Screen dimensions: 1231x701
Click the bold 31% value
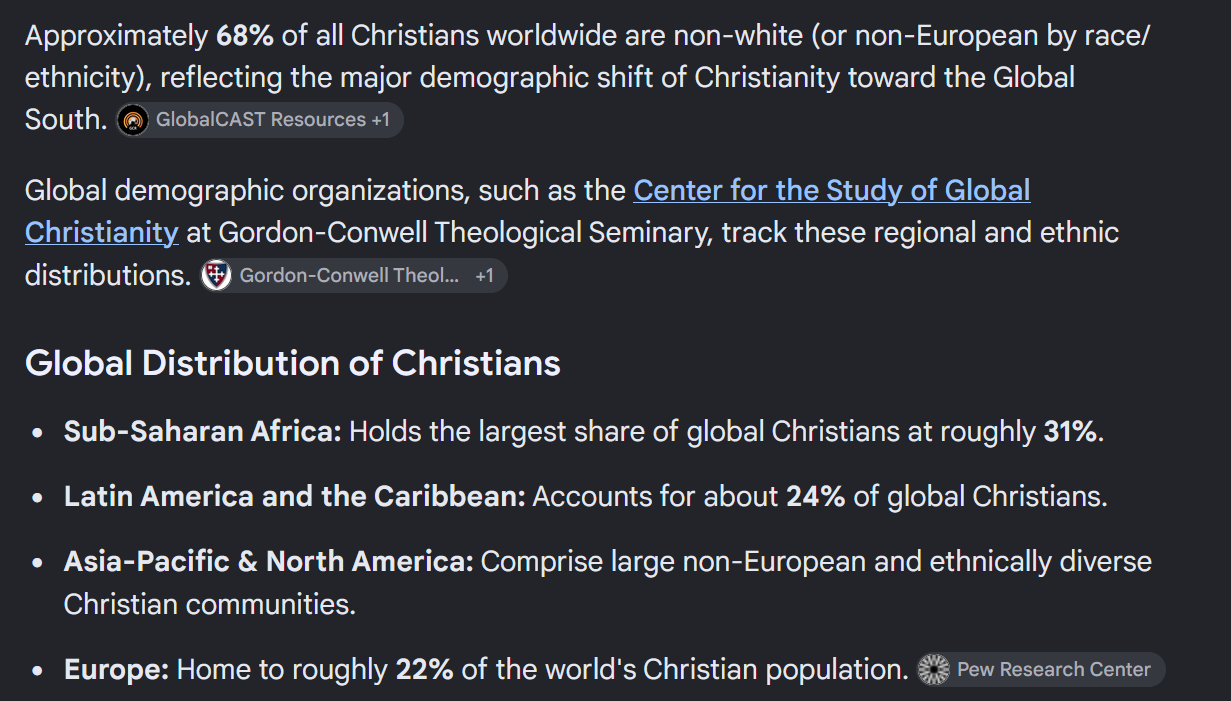click(1070, 432)
